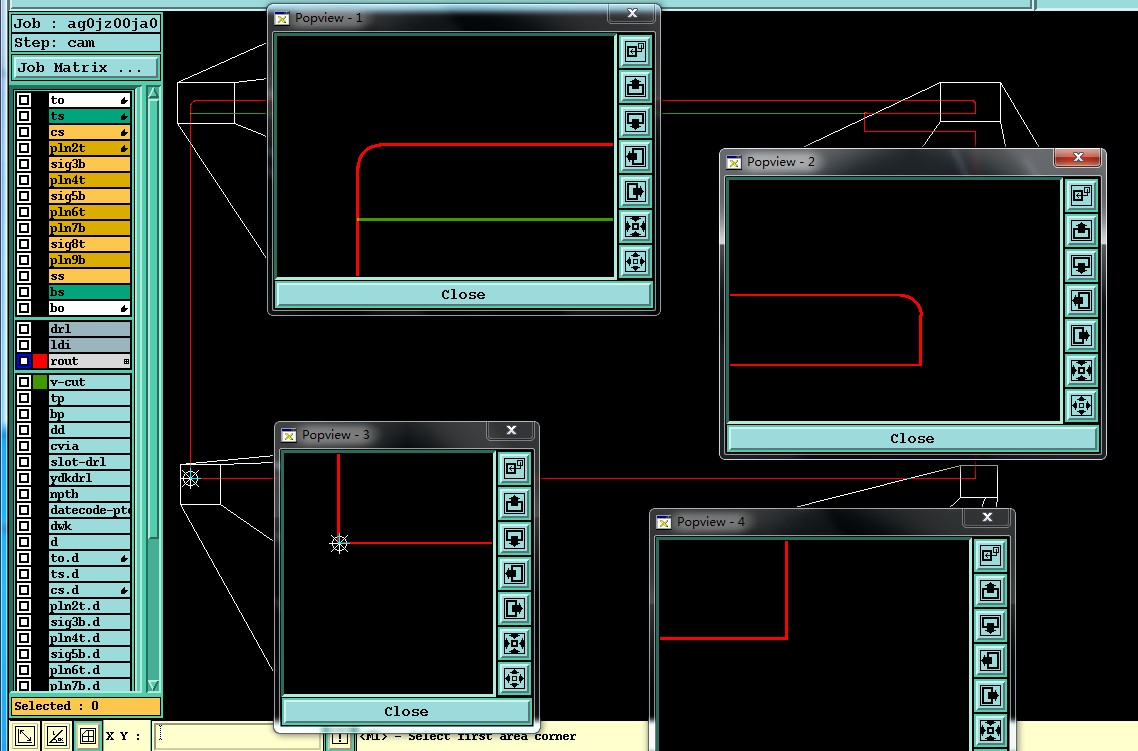Pan up in Popview 1

635,86
